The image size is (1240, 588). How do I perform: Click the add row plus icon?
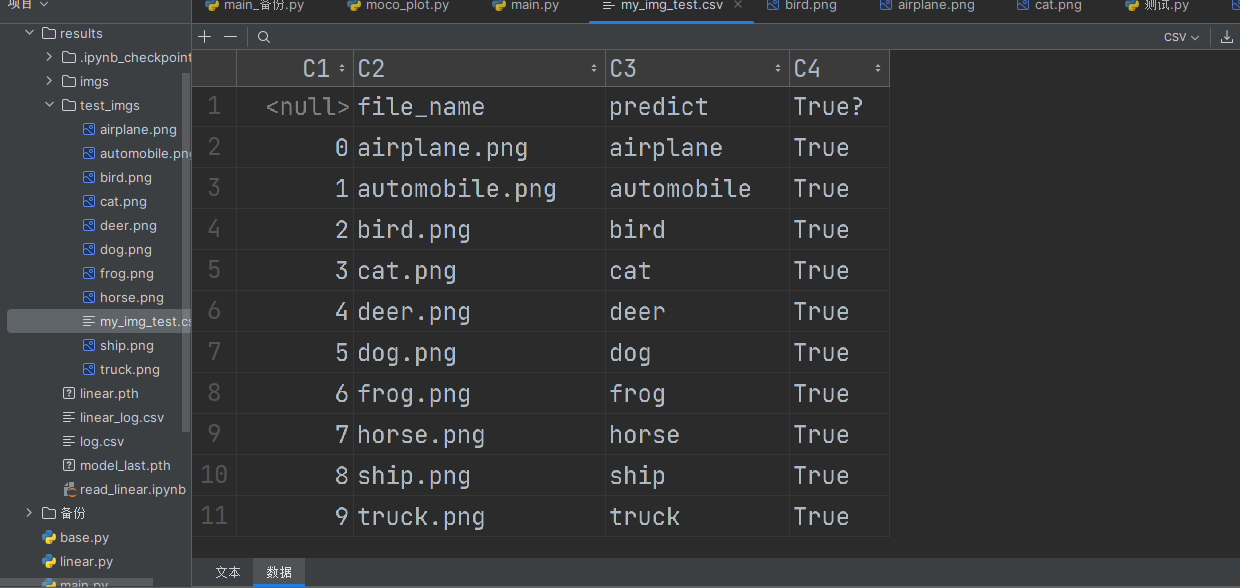(205, 37)
